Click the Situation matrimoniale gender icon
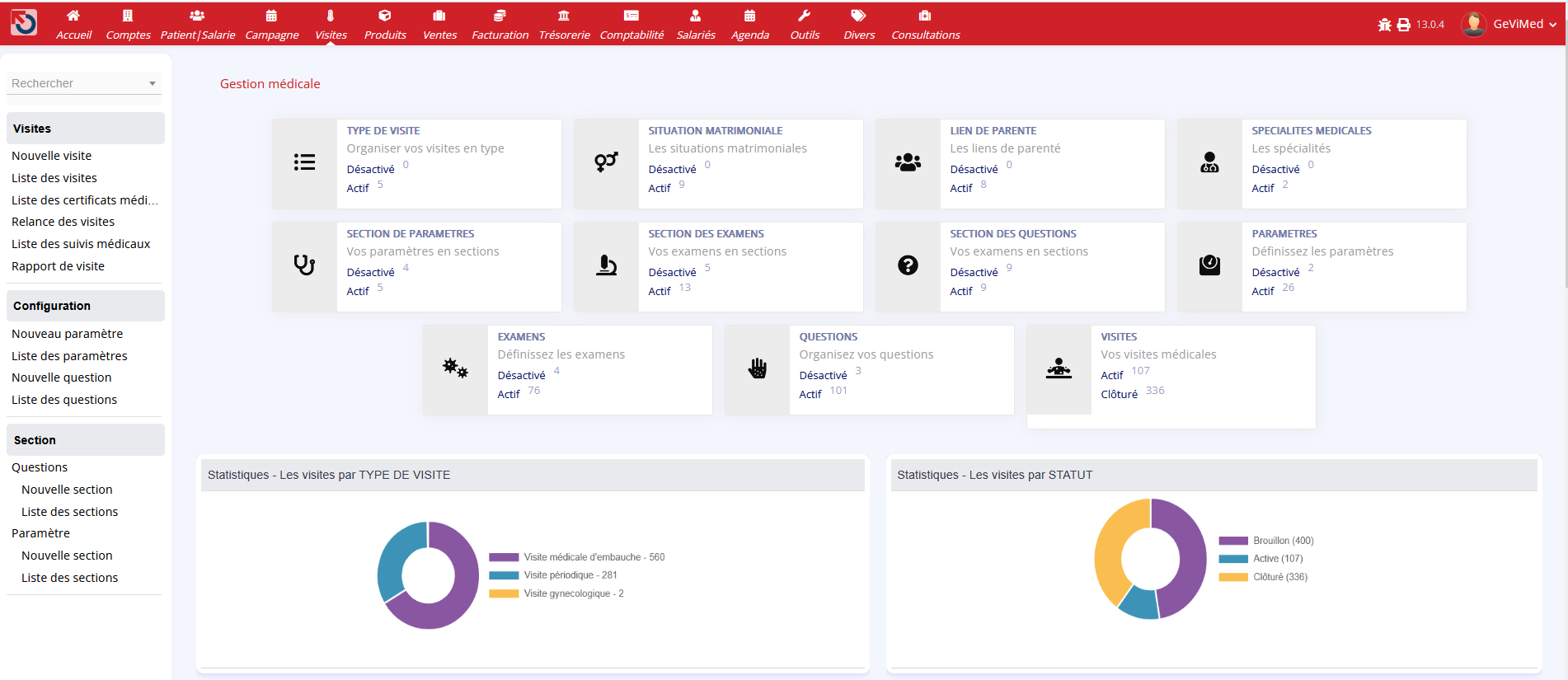This screenshot has width=1568, height=680. [606, 162]
